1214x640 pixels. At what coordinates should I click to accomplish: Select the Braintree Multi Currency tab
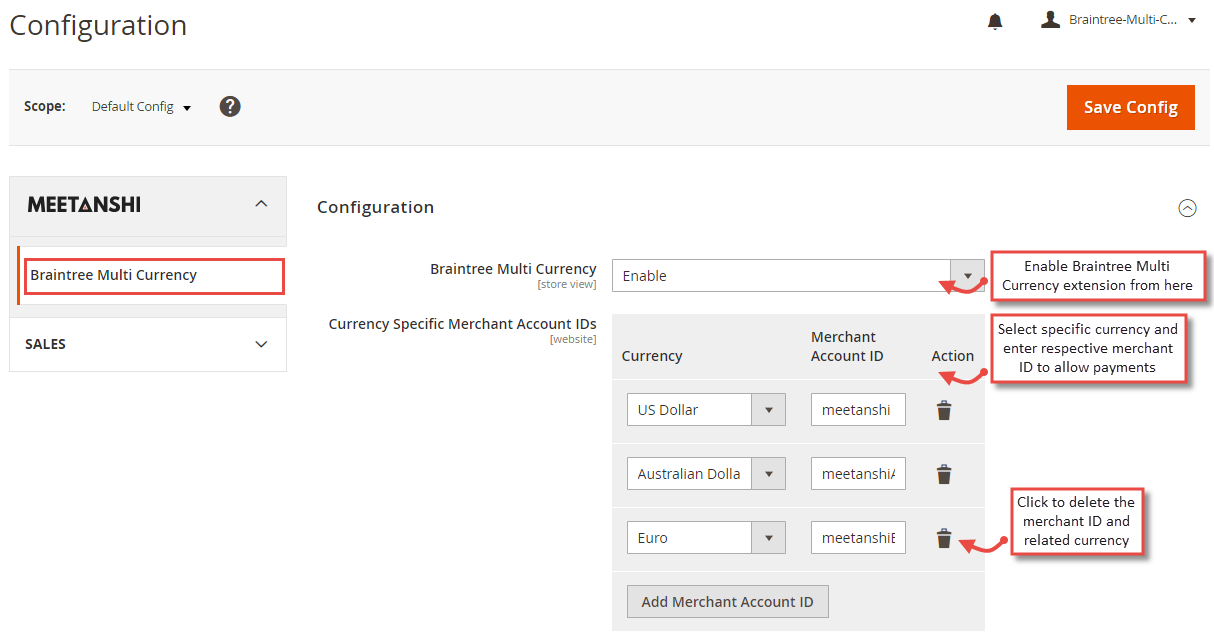[154, 275]
